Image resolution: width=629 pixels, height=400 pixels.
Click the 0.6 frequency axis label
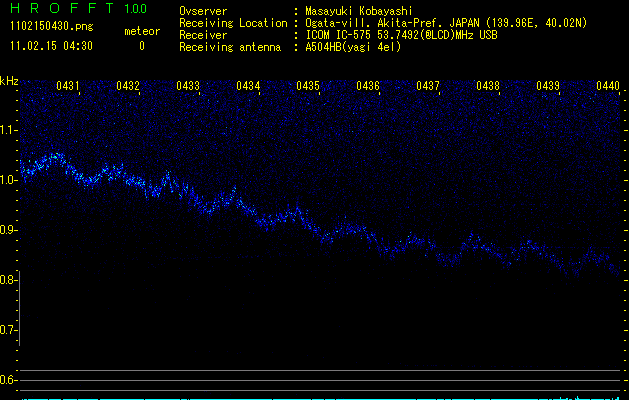(7, 380)
